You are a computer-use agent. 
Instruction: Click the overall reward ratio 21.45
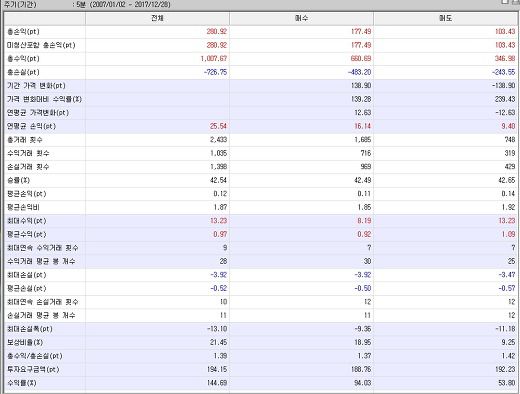(218, 342)
